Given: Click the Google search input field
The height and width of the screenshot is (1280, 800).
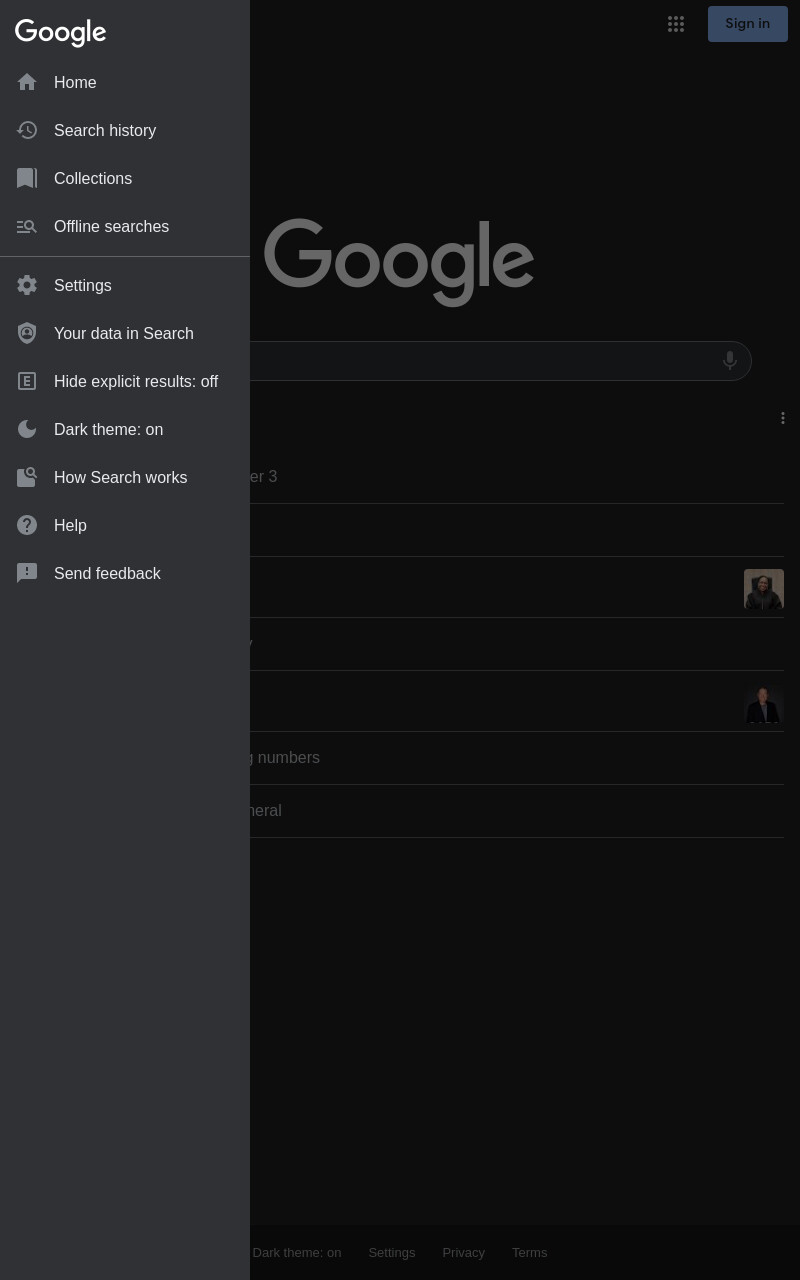Looking at the screenshot, I should (x=480, y=361).
